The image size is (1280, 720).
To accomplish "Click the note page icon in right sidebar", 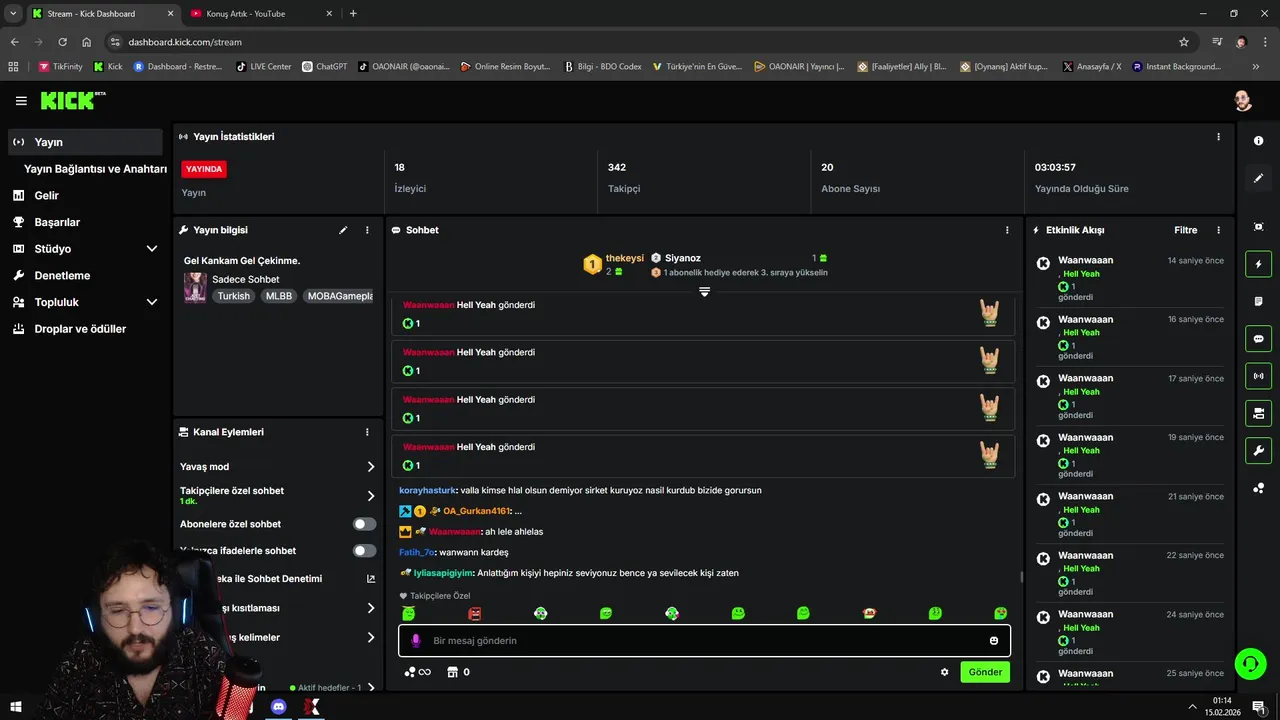I will (x=1258, y=301).
